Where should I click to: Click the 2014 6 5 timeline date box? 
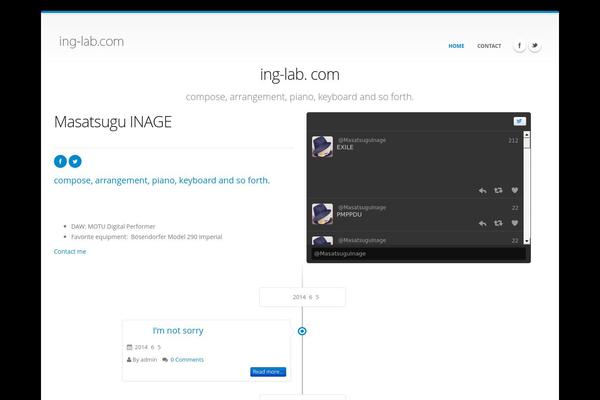[x=302, y=297]
